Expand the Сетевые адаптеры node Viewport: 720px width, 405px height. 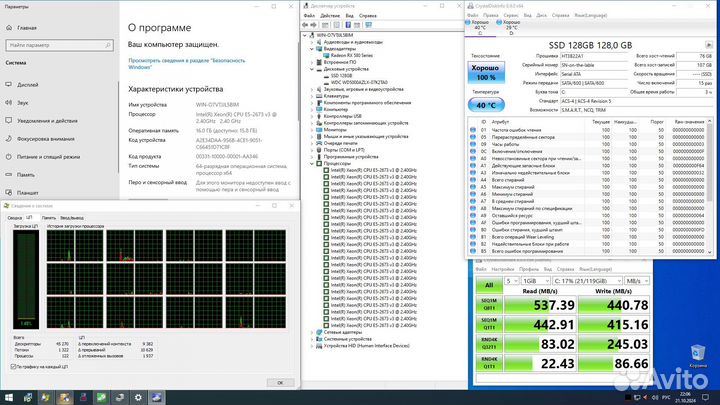(x=312, y=332)
